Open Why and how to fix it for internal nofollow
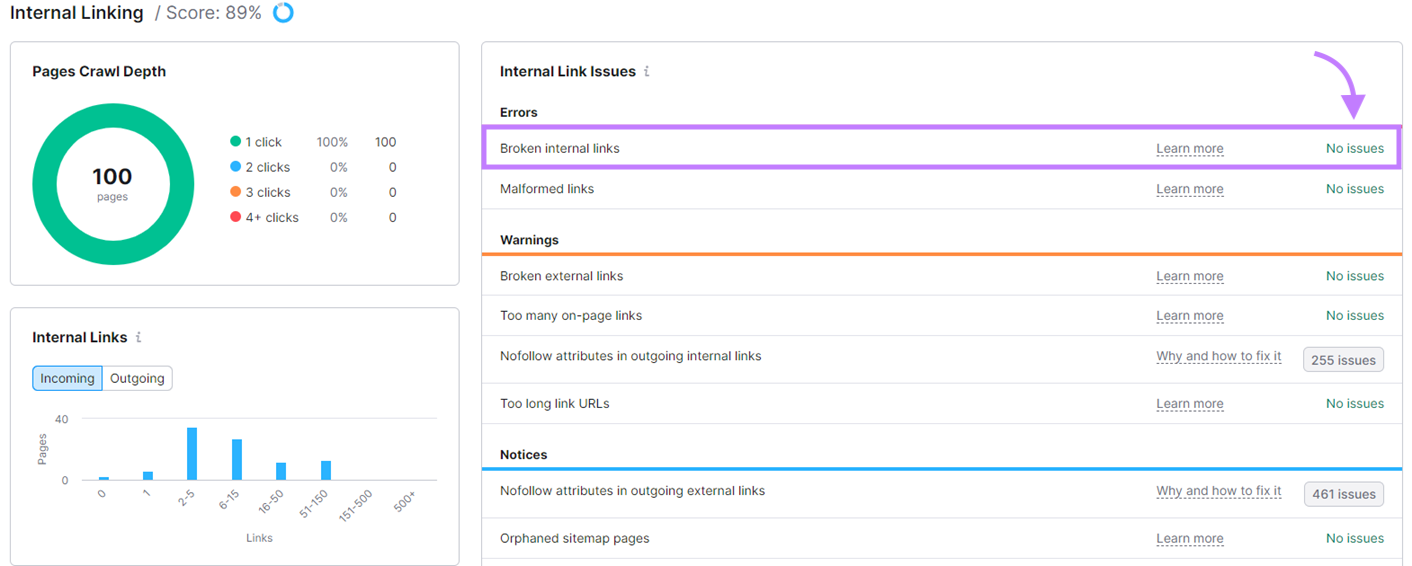This screenshot has height=566, width=1412. click(1218, 356)
